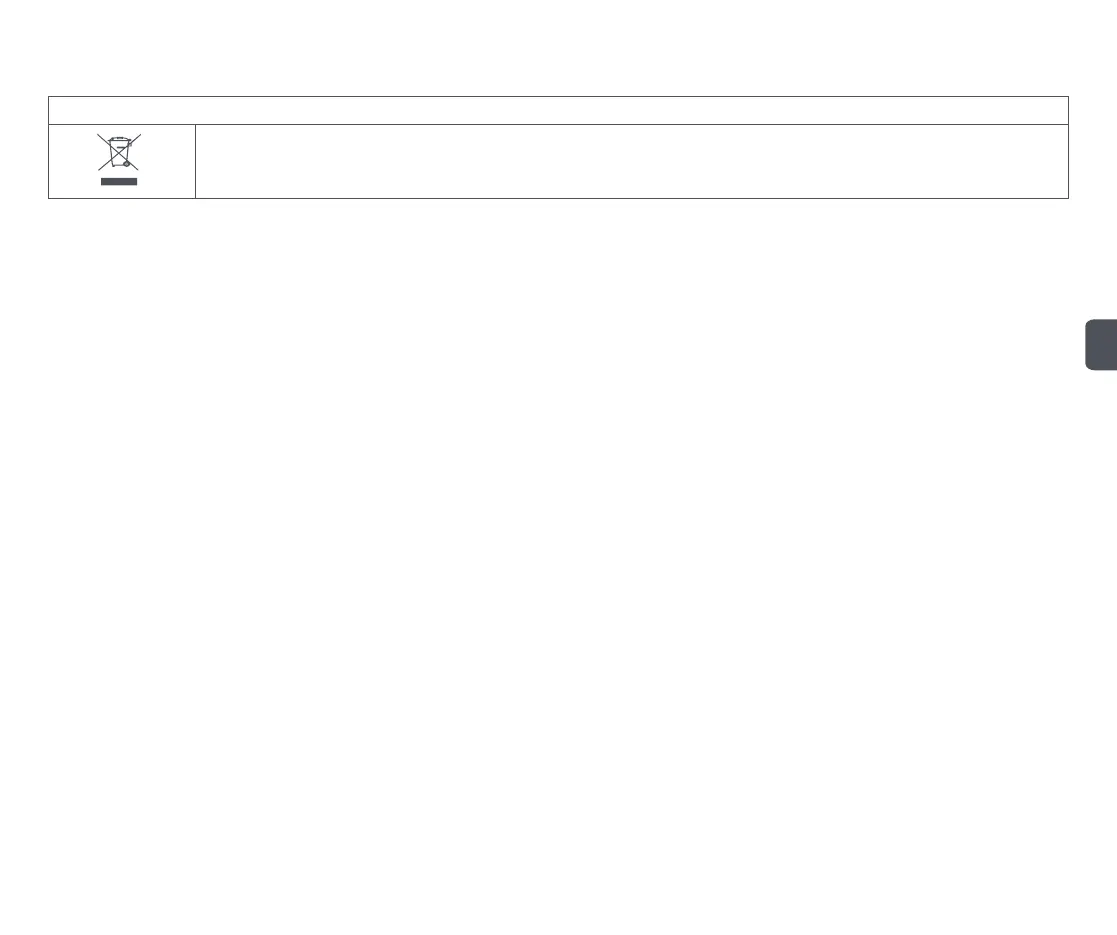Screen dimensions: 1117x935
Task: Click the lid of the wheelie bin symbol
Action: (x=119, y=140)
